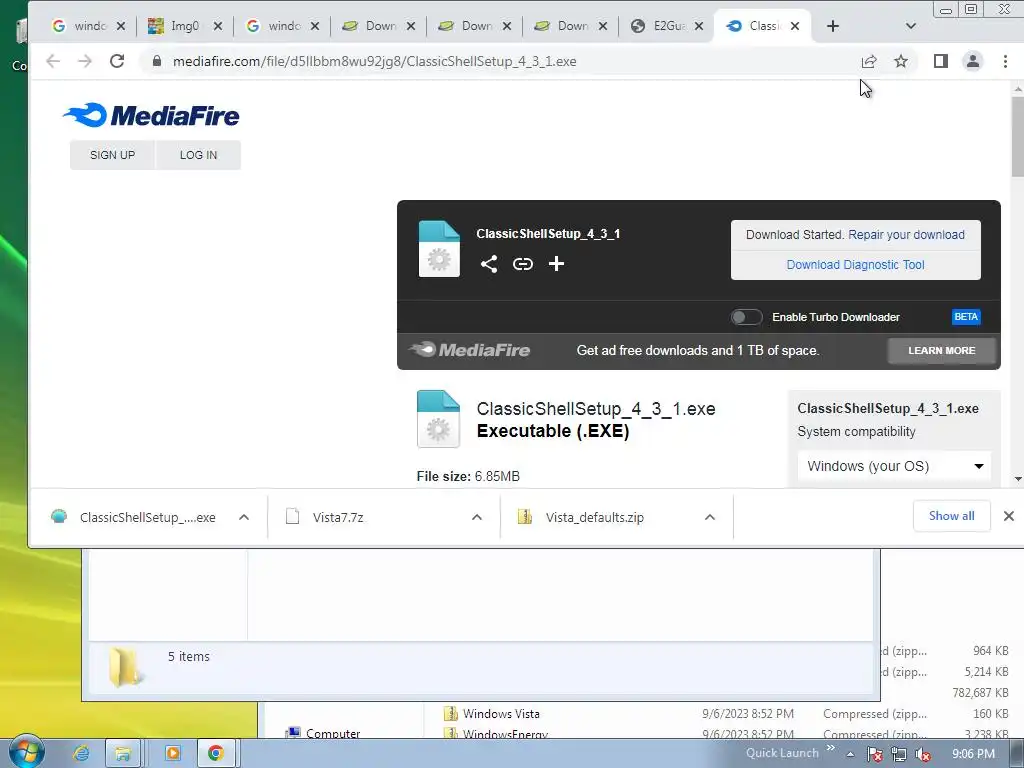Click the Repair your download link
Viewport: 1024px width, 768px height.
coord(906,235)
